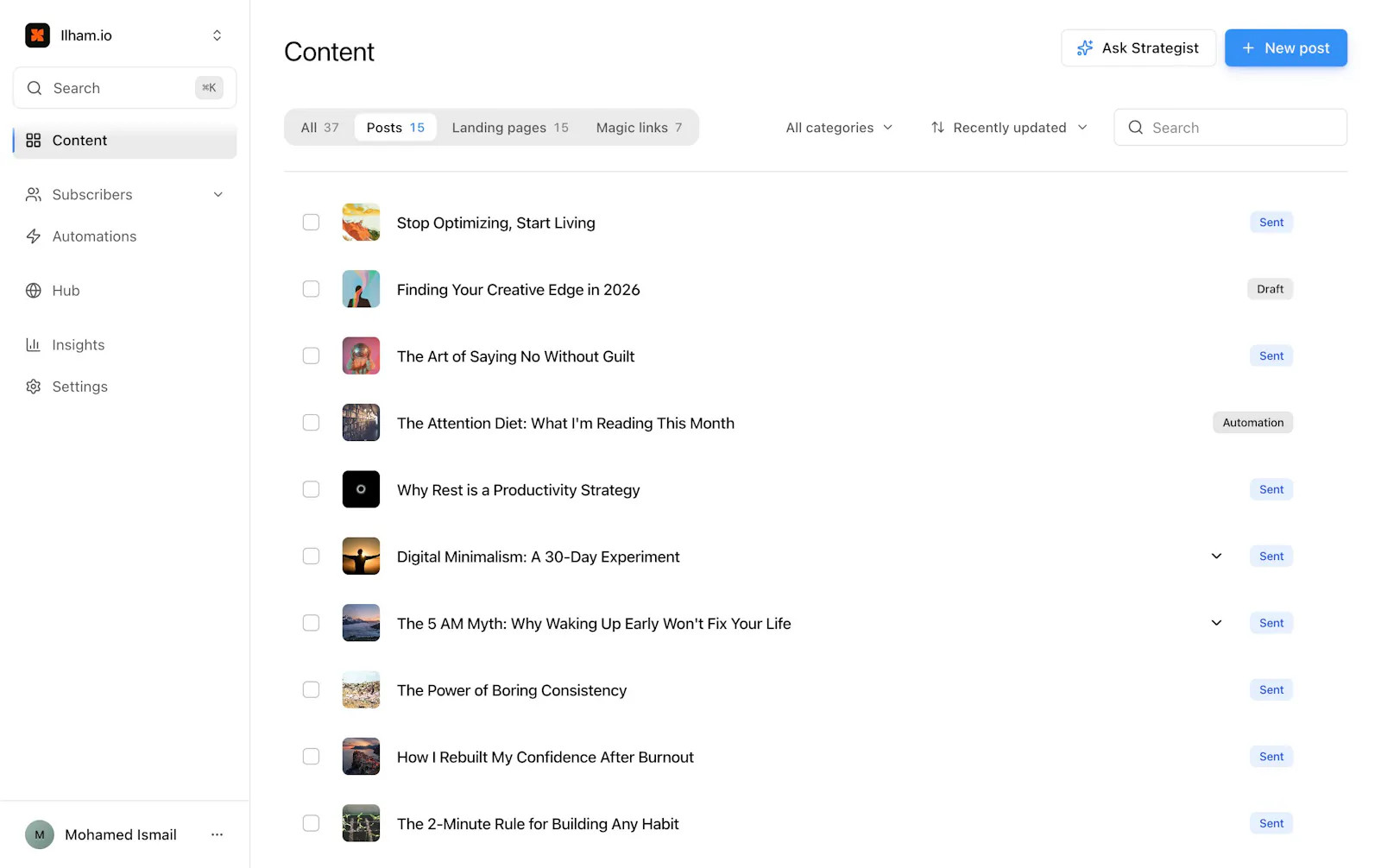Tick the checkbox for The 5 AM Myth
The image size is (1381, 868).
point(311,623)
